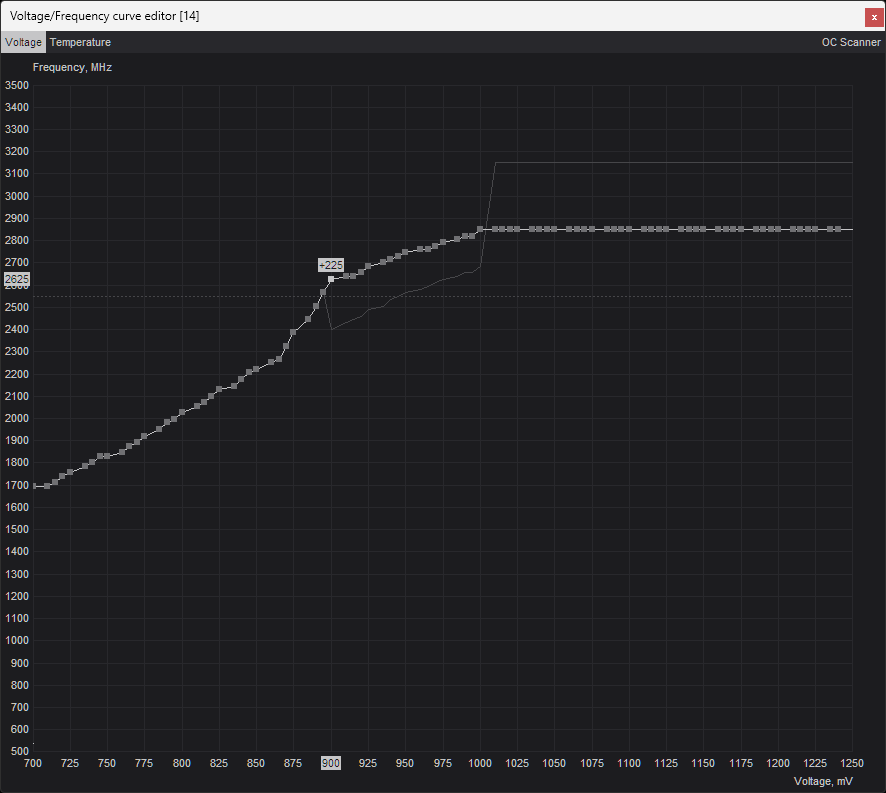886x793 pixels.
Task: Click the Frequency, MHz axis title
Action: (x=72, y=67)
